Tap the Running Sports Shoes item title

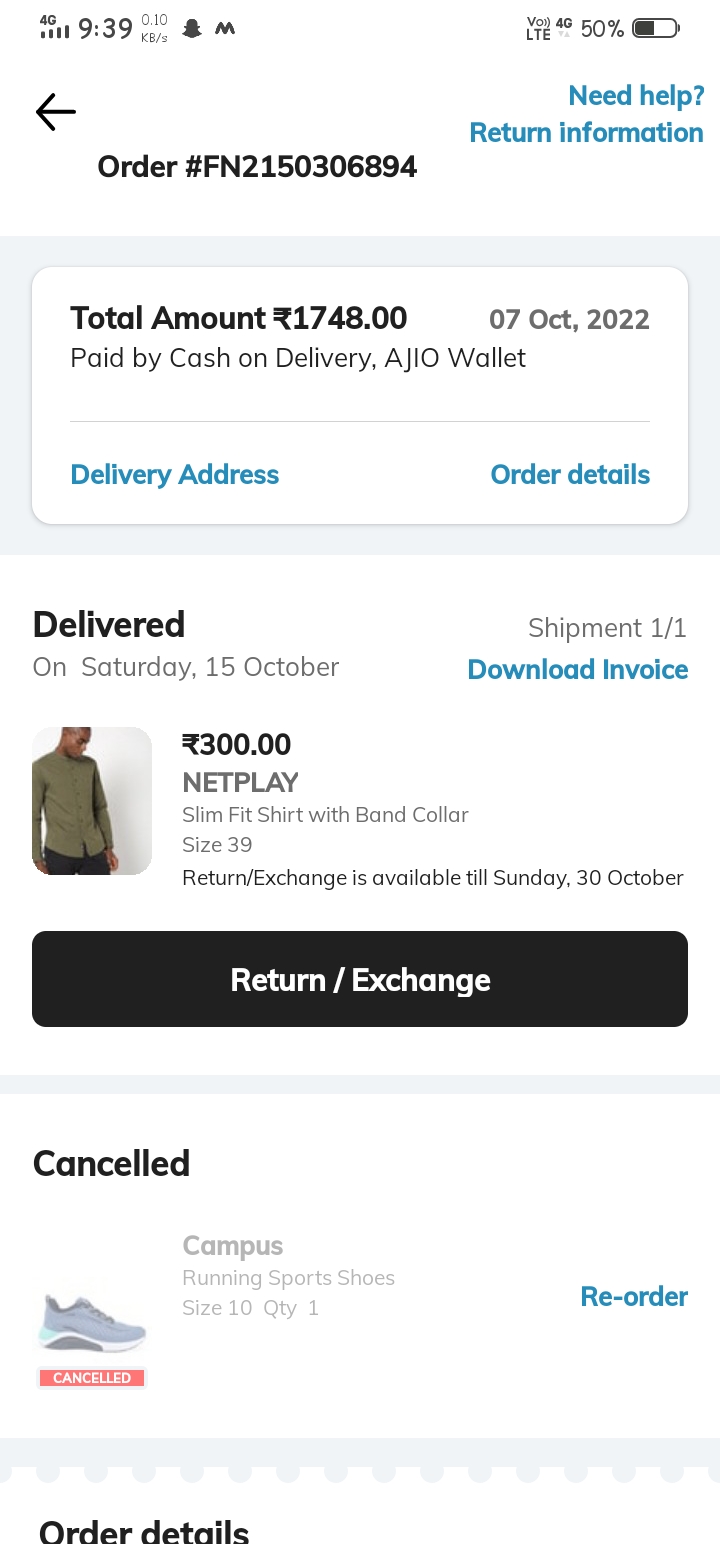(x=288, y=1278)
